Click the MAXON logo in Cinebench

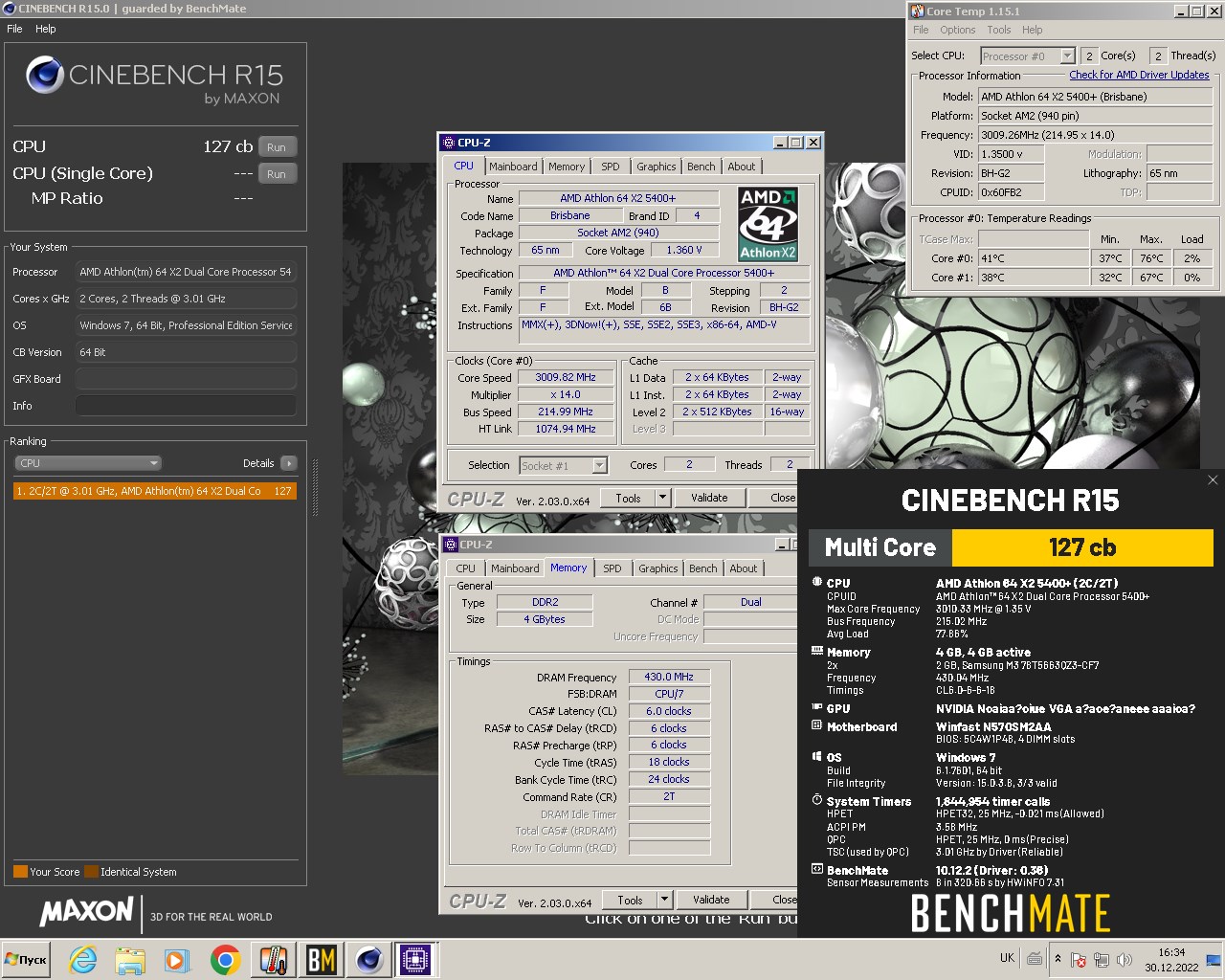pyautogui.click(x=86, y=911)
